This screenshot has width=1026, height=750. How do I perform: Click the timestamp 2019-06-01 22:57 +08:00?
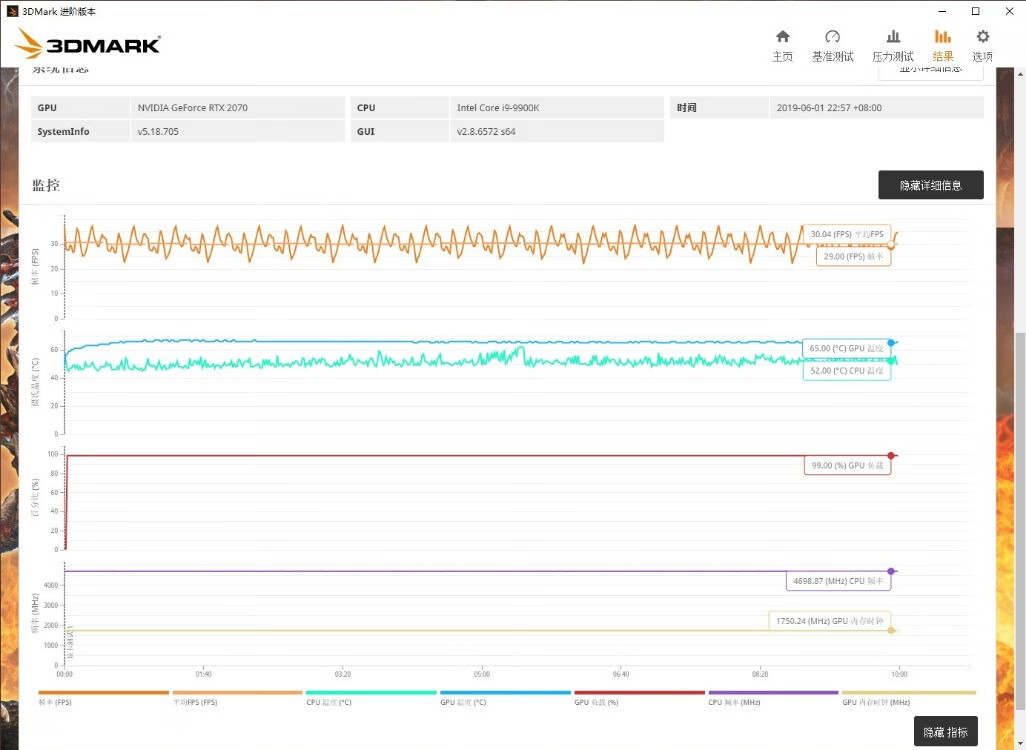pos(829,107)
